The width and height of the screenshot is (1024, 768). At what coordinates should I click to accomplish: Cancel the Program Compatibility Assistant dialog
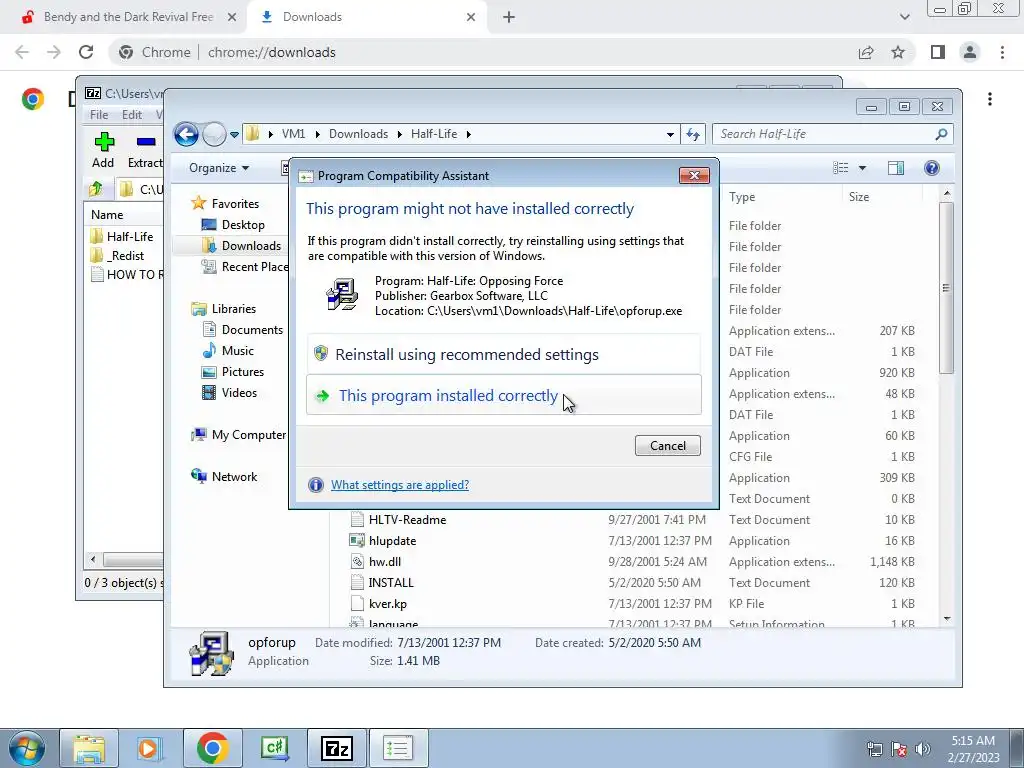coord(667,445)
